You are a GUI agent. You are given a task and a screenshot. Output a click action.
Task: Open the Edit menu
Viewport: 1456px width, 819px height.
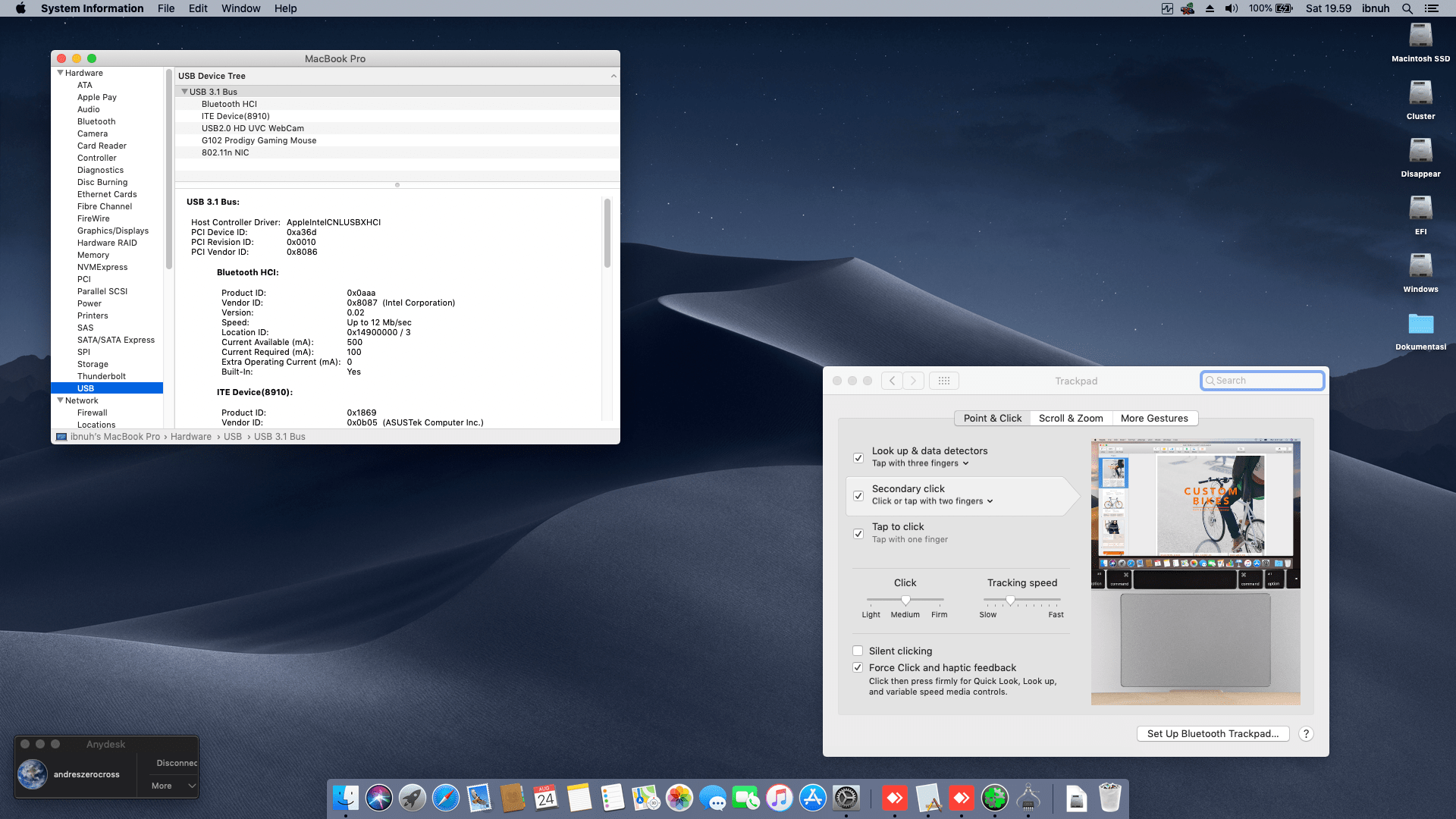tap(198, 8)
